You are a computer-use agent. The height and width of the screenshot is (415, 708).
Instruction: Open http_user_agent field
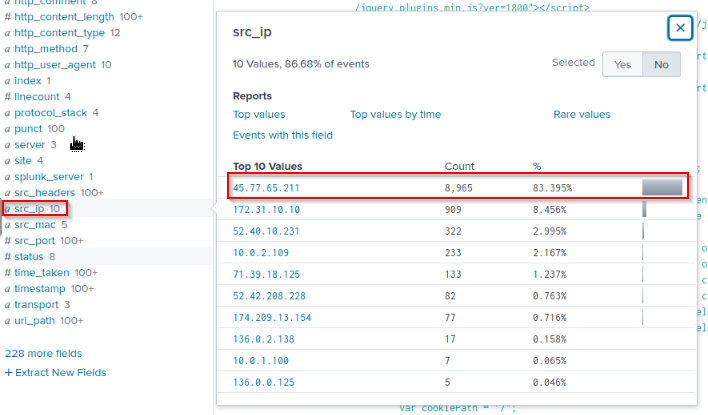[x=55, y=65]
